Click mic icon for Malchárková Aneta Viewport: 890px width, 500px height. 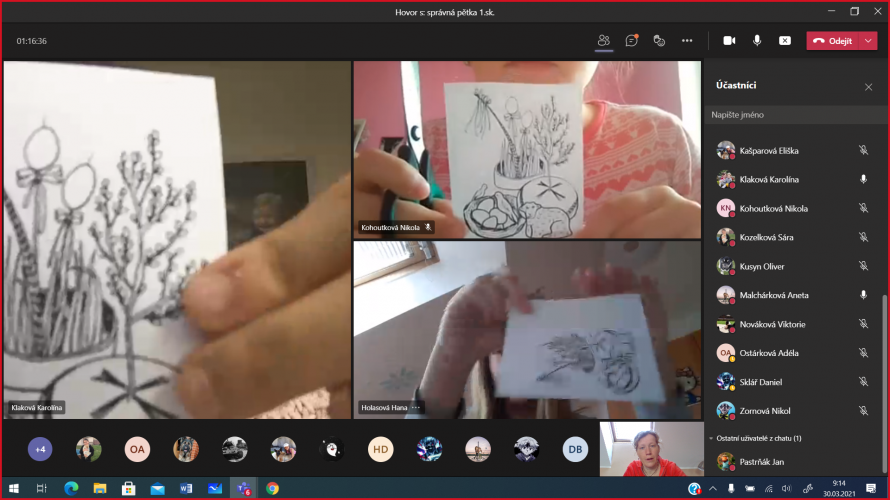click(x=863, y=295)
